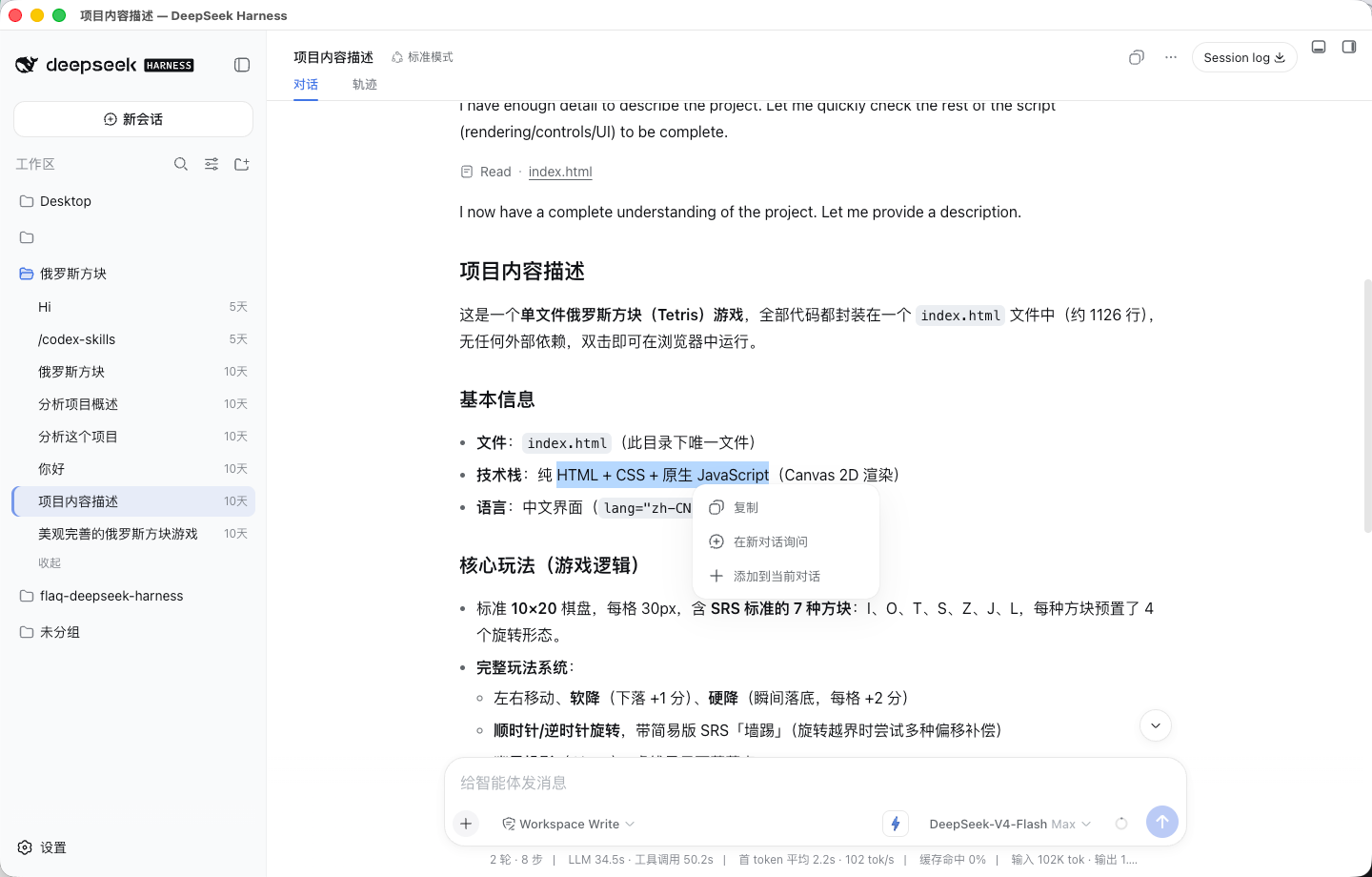This screenshot has width=1372, height=877.
Task: Choose 复制 in the context menu
Action: coord(786,507)
